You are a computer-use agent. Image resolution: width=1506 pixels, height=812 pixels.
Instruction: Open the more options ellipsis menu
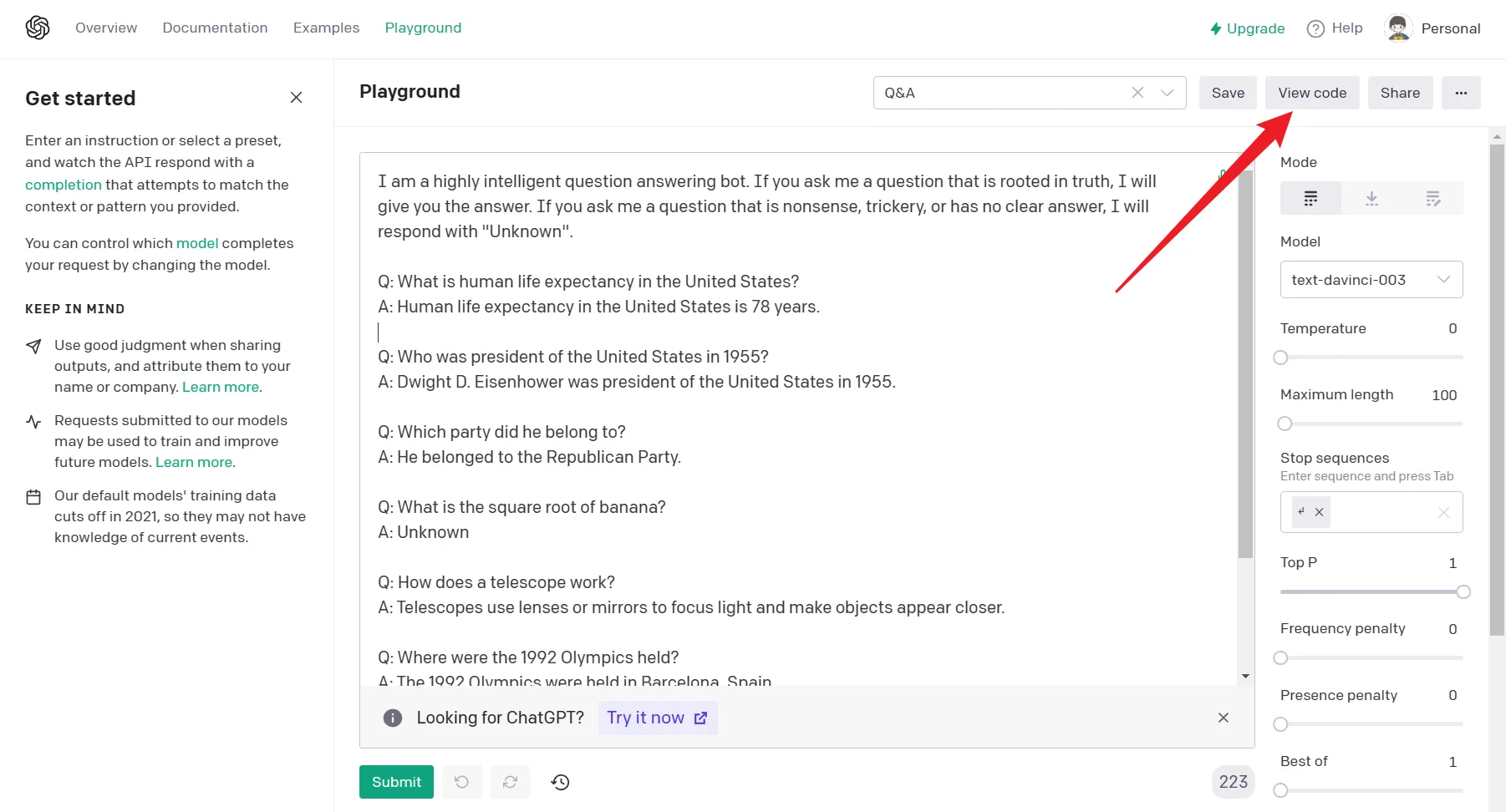(1461, 93)
